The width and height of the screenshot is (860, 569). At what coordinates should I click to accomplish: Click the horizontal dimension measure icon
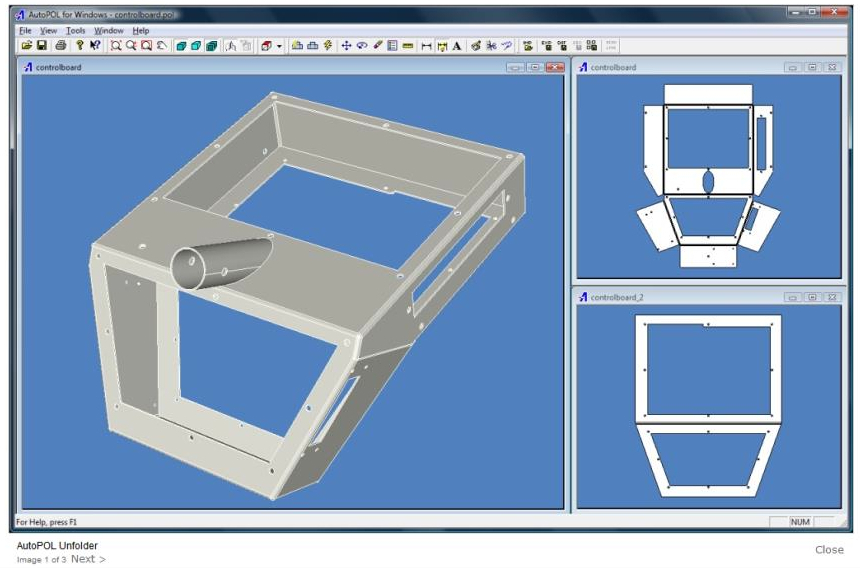tap(426, 45)
